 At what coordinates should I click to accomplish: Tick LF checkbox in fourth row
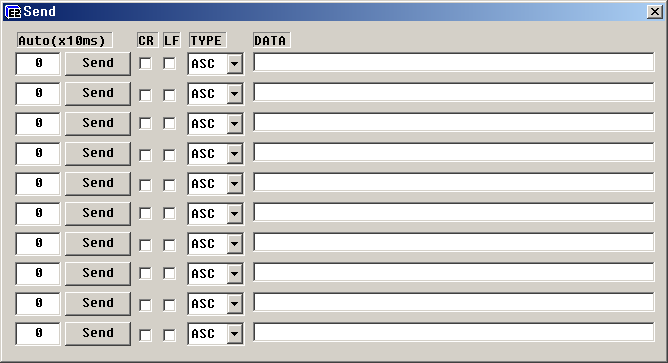tap(169, 155)
